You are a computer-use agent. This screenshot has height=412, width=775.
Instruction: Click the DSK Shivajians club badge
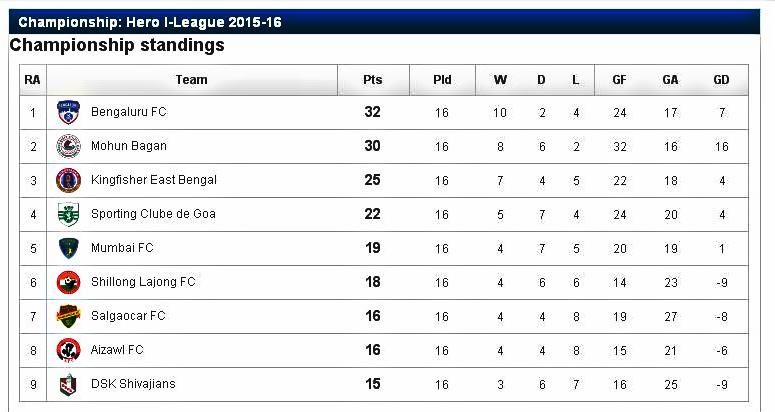click(x=68, y=384)
